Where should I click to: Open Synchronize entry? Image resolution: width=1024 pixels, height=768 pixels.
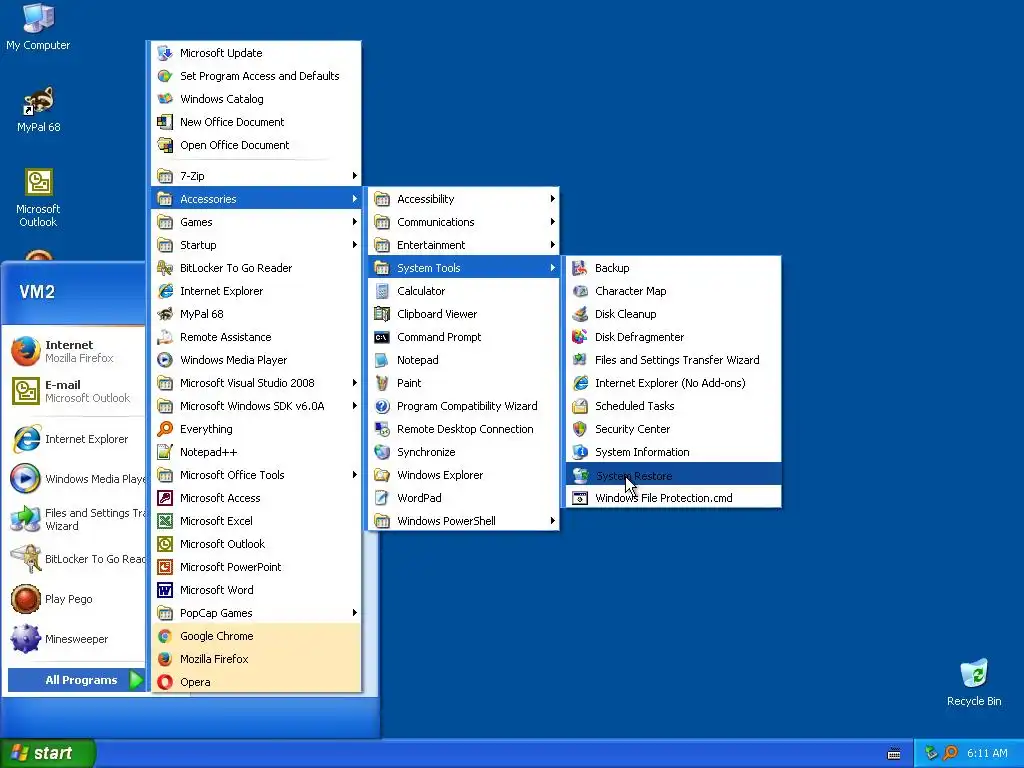click(464, 452)
